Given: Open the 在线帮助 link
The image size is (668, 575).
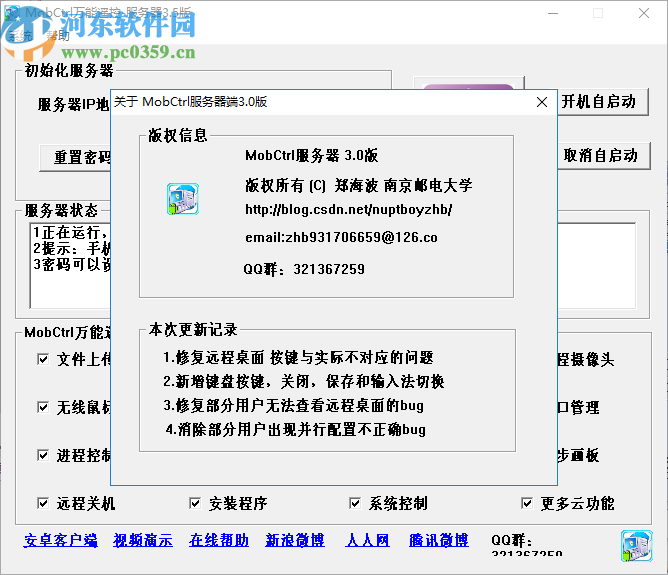Looking at the screenshot, I should tap(219, 540).
